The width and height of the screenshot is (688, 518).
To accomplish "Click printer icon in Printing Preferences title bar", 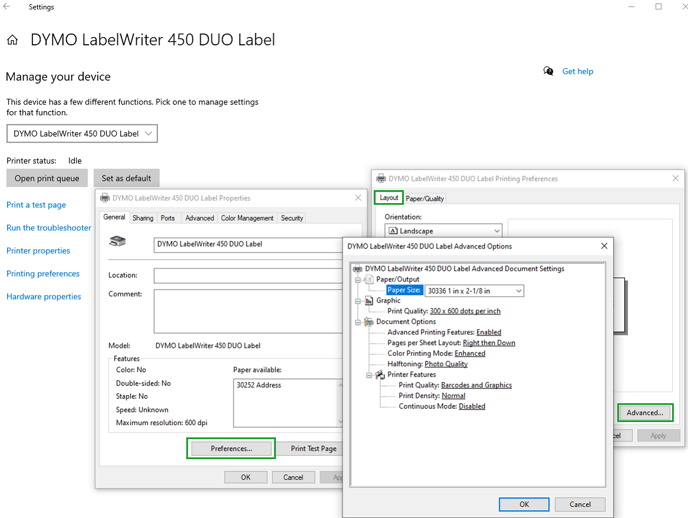I will 381,179.
